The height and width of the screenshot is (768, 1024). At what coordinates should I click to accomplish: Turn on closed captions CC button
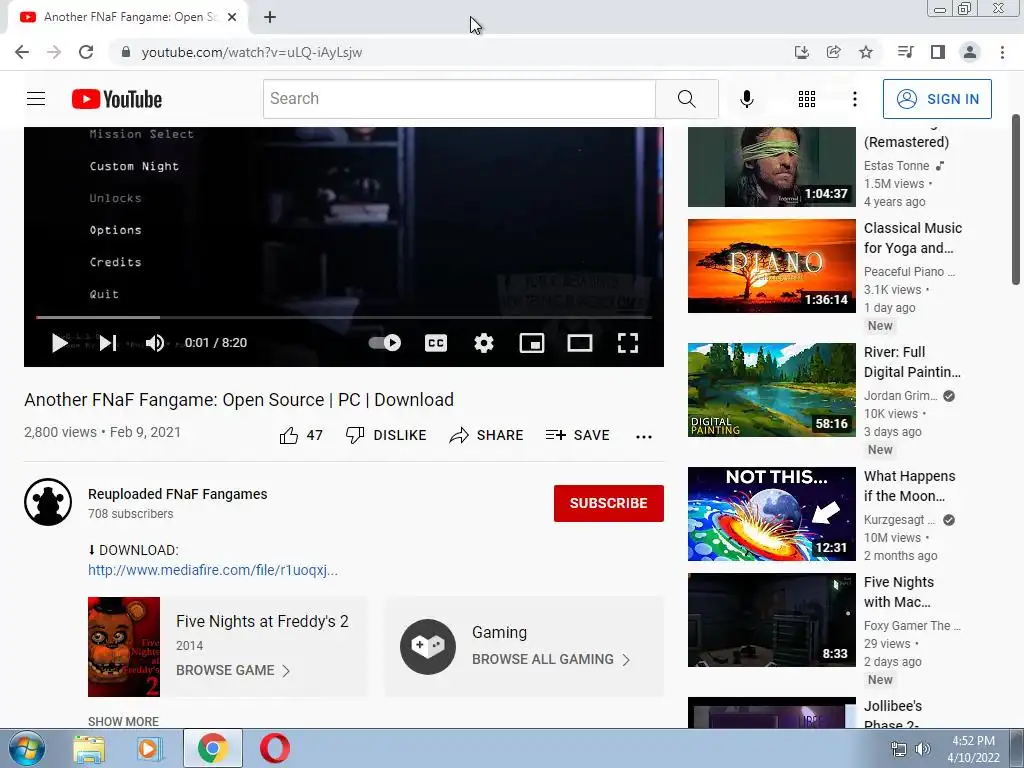point(436,343)
